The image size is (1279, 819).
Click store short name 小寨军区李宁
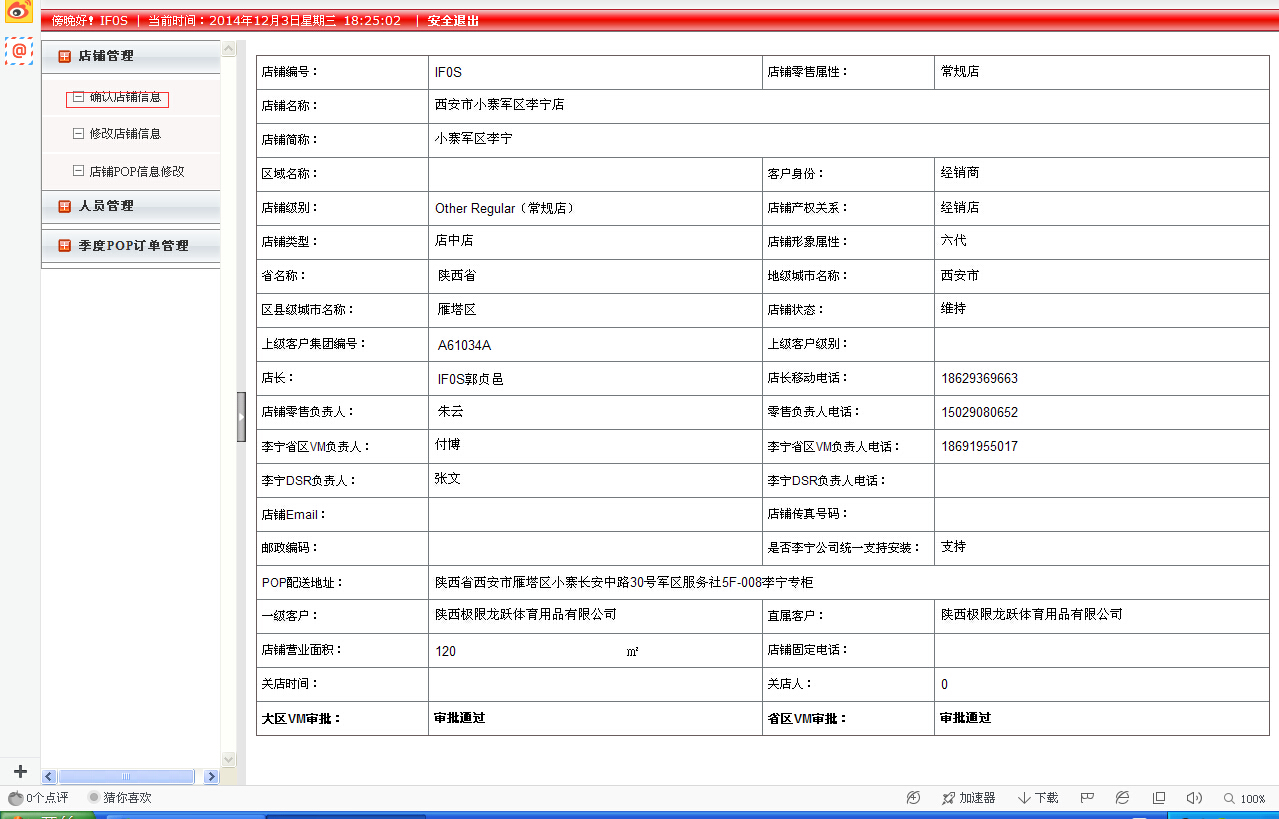click(473, 139)
